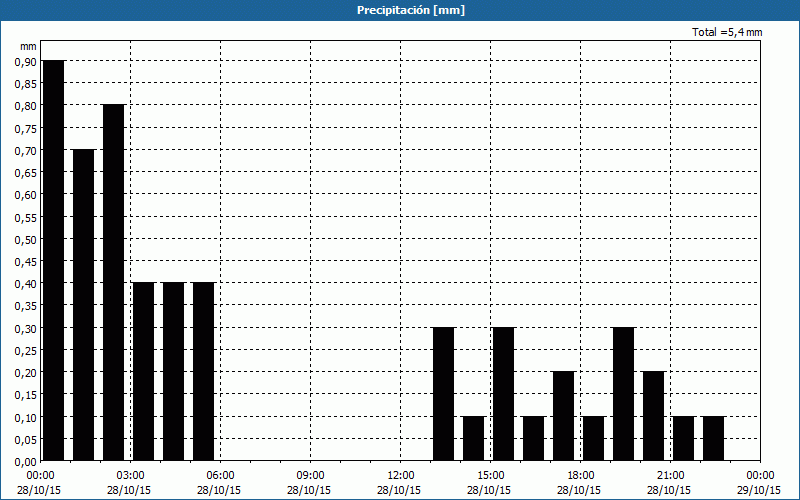Click the 0,40 bar starting at 03:00
This screenshot has width=800, height=500.
(x=143, y=372)
